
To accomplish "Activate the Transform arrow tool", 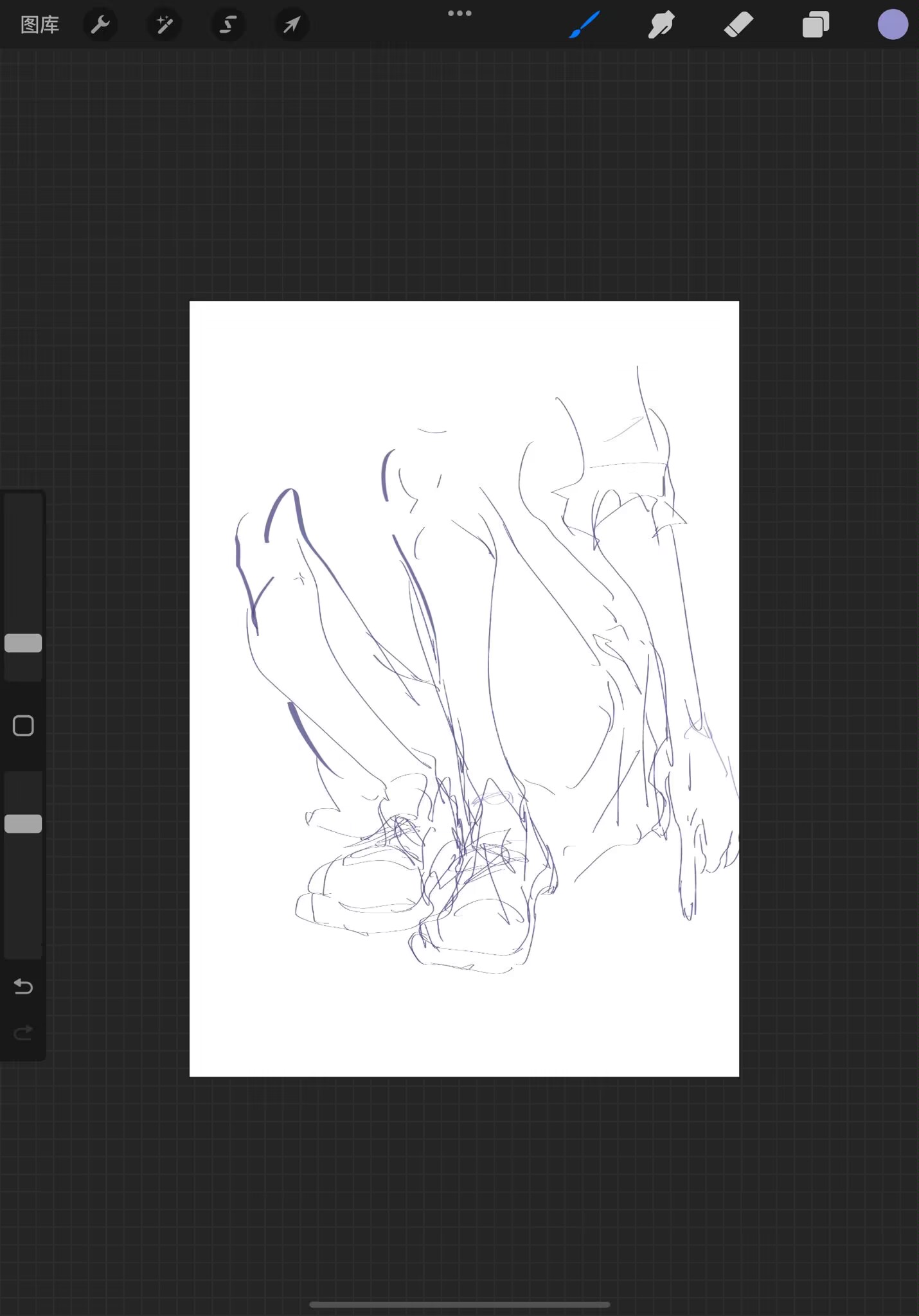I will click(x=292, y=25).
